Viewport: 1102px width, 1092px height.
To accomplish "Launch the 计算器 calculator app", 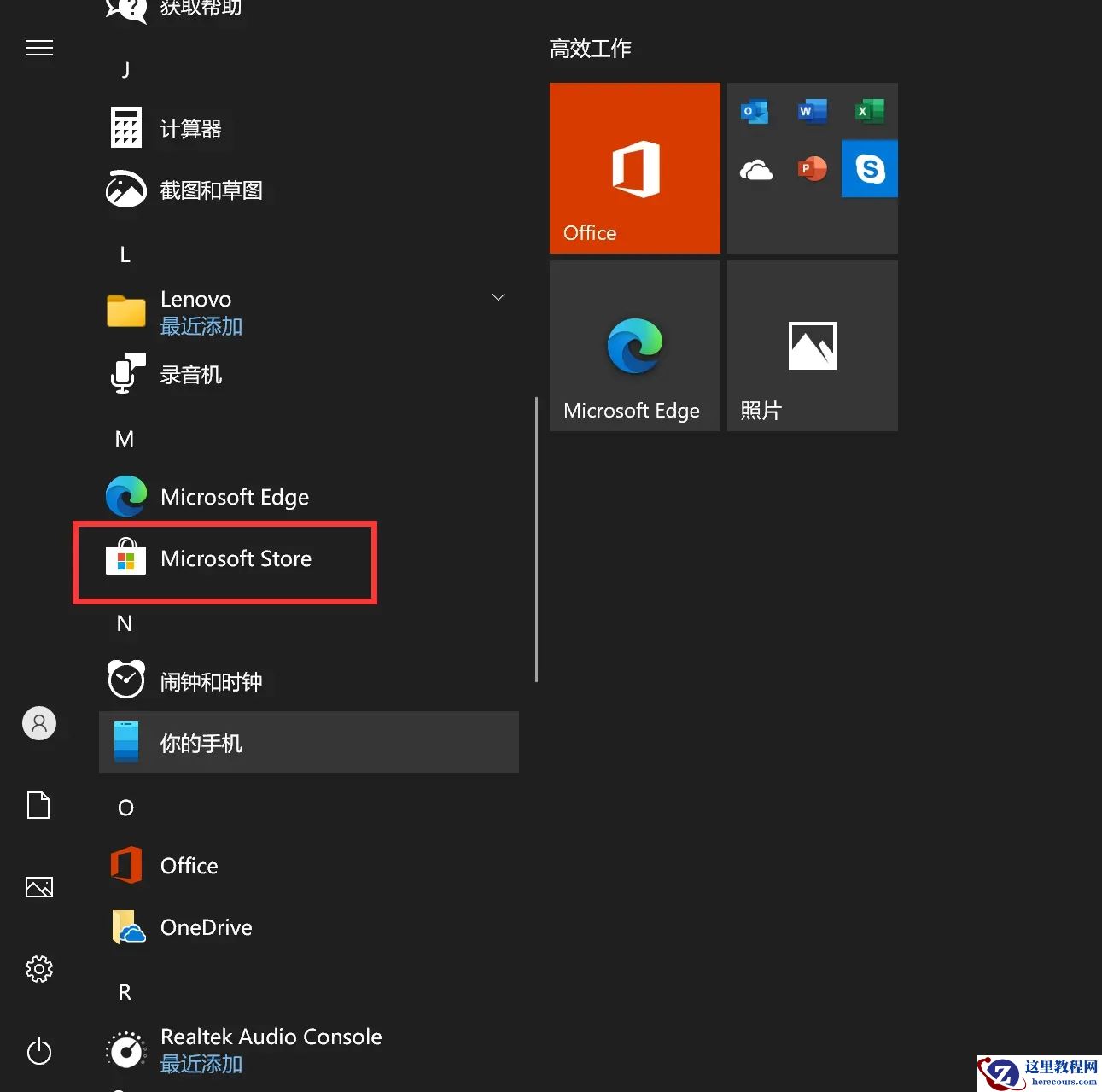I will coord(190,128).
